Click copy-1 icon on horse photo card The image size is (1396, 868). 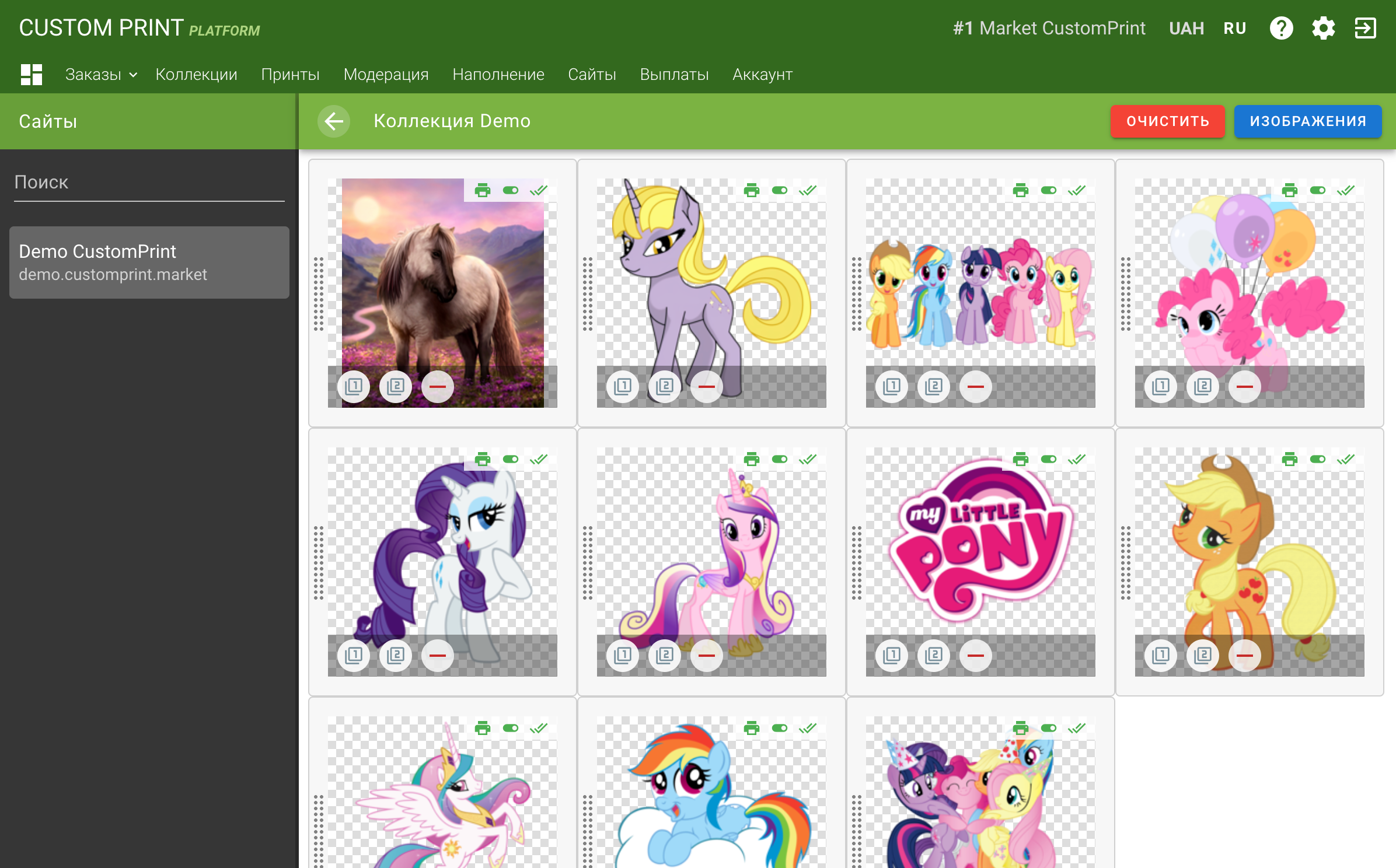point(354,386)
